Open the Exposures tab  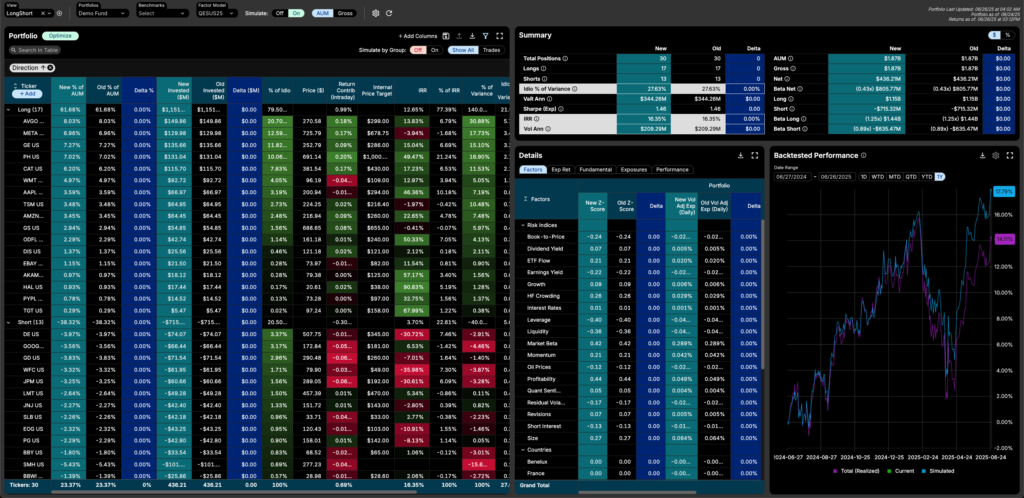(x=633, y=170)
